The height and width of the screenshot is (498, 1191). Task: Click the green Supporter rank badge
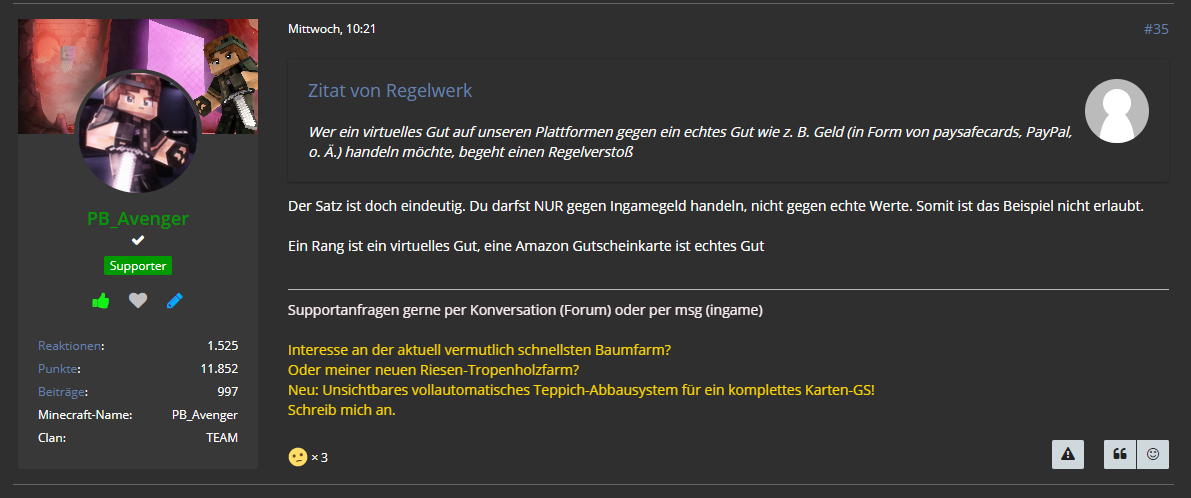tap(138, 266)
